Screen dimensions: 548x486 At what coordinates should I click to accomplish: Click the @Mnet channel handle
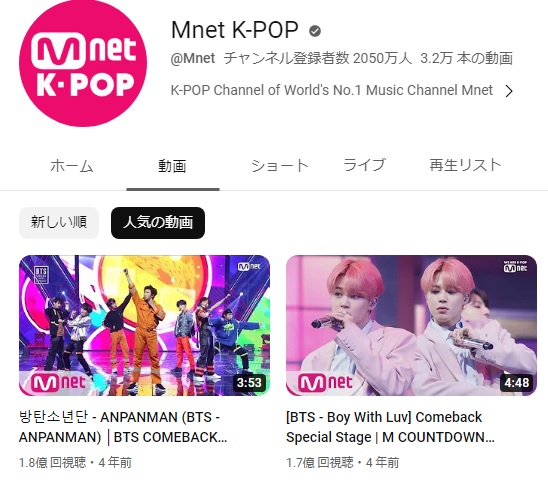point(193,58)
